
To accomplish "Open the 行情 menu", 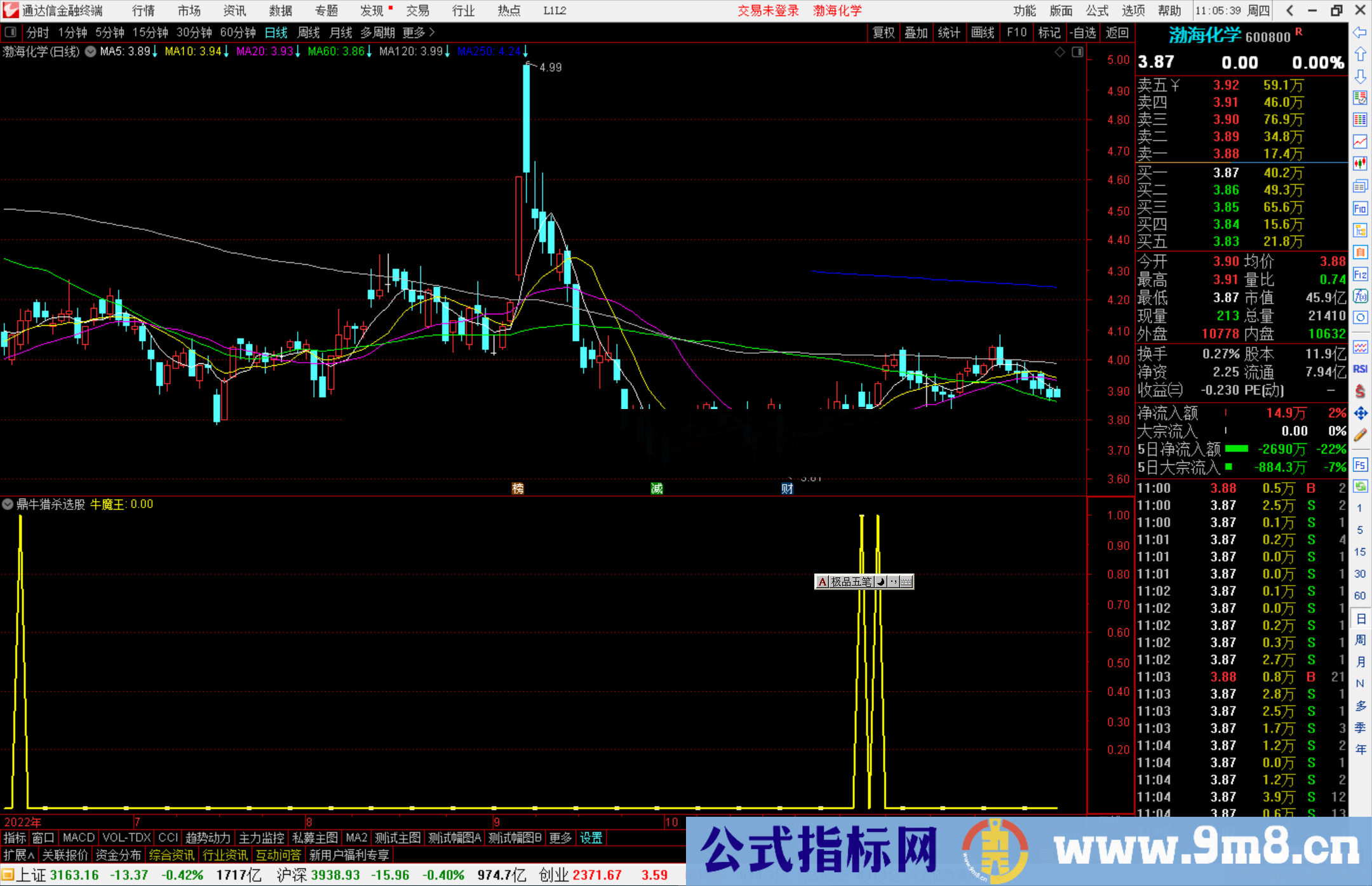I will coord(144,11).
